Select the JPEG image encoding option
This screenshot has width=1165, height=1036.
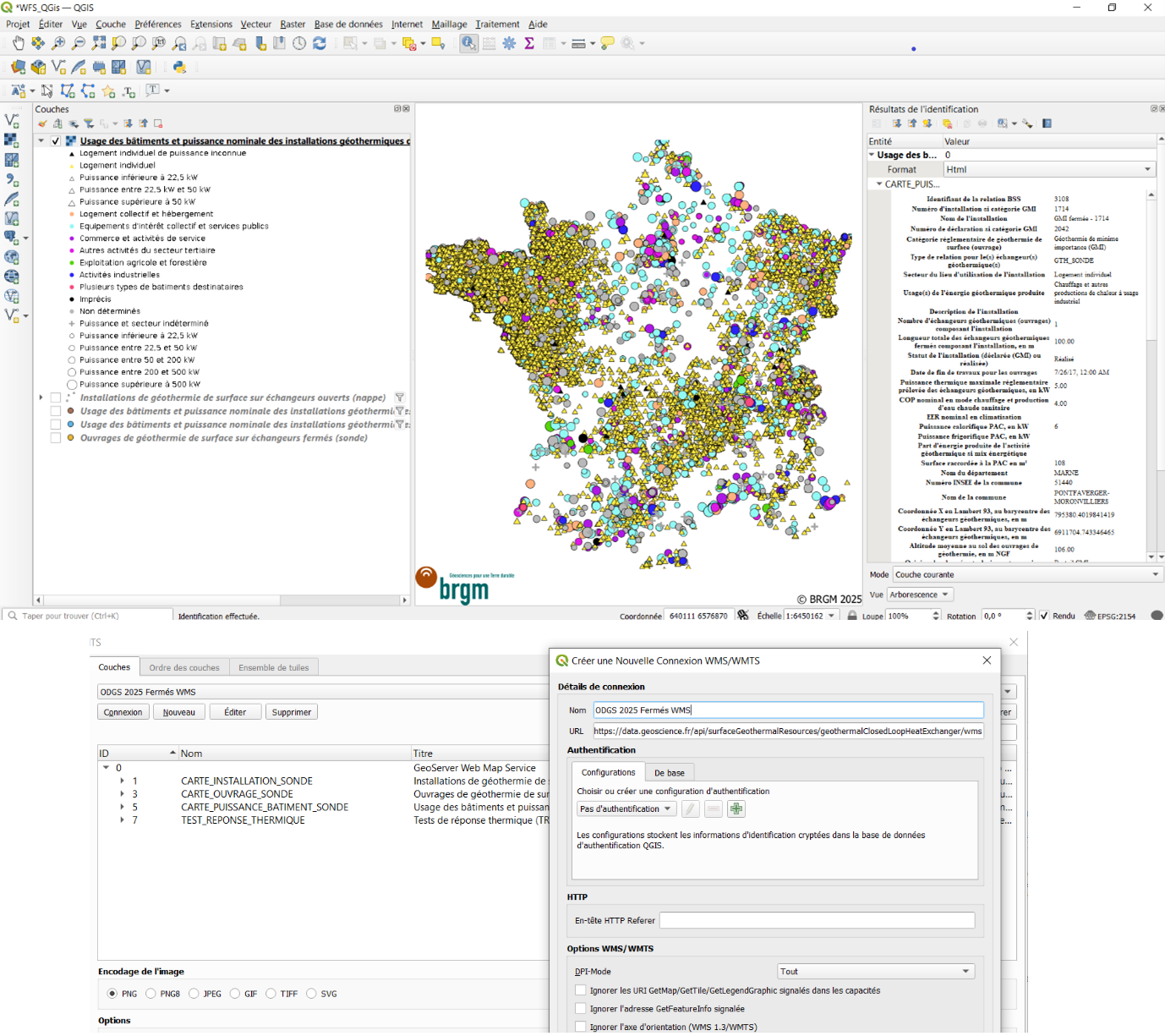[194, 994]
